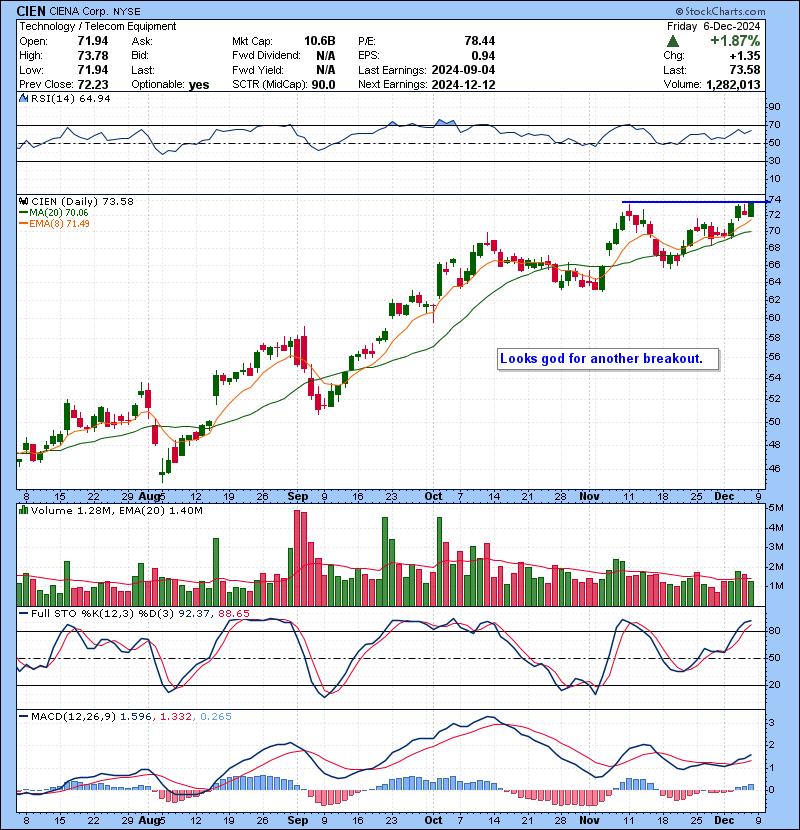Click the RSI(14) line icon

(23, 98)
